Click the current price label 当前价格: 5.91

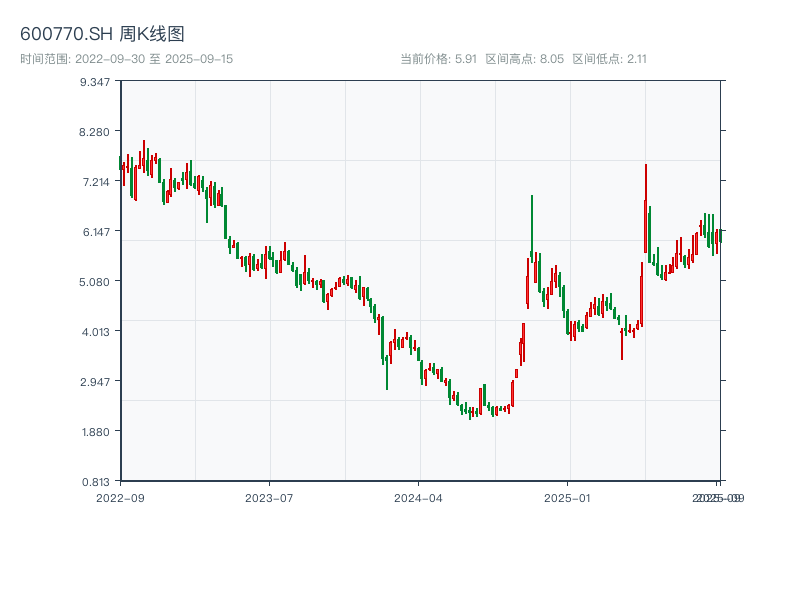click(438, 59)
